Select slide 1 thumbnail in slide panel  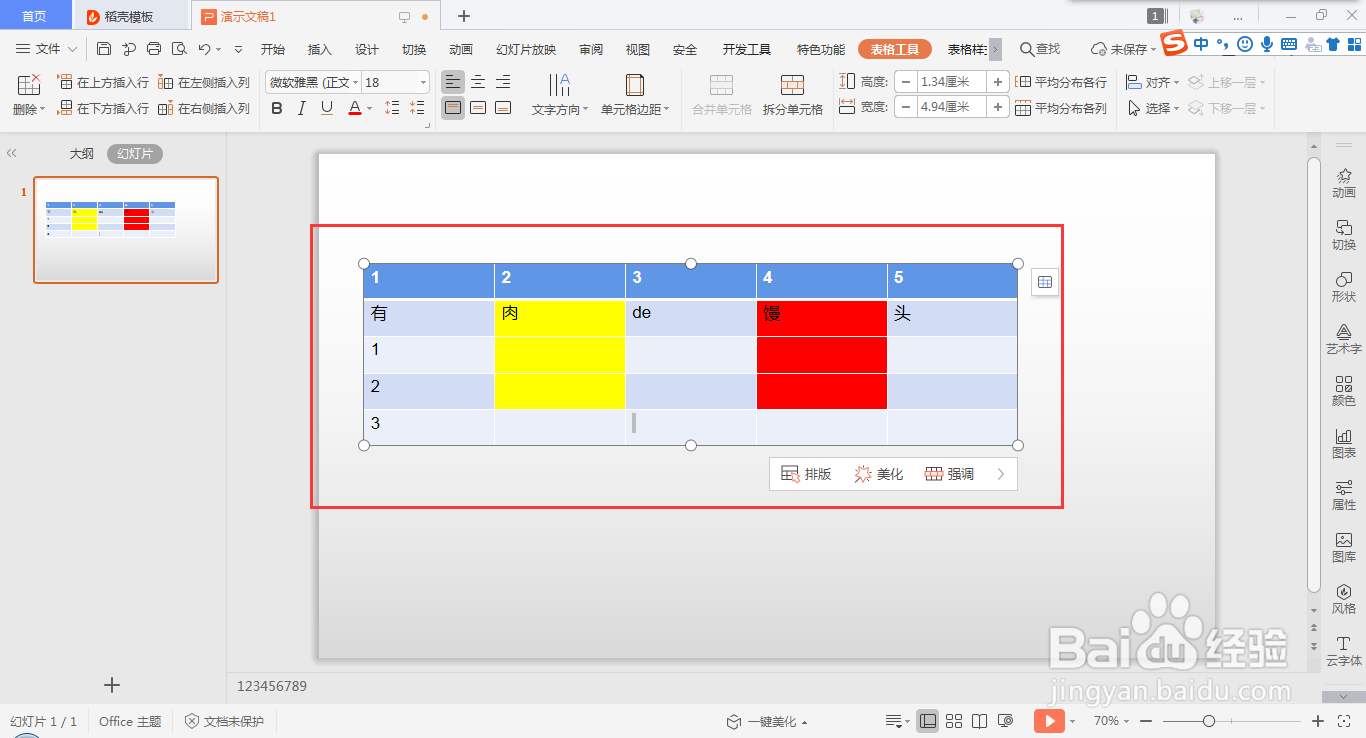coord(124,230)
